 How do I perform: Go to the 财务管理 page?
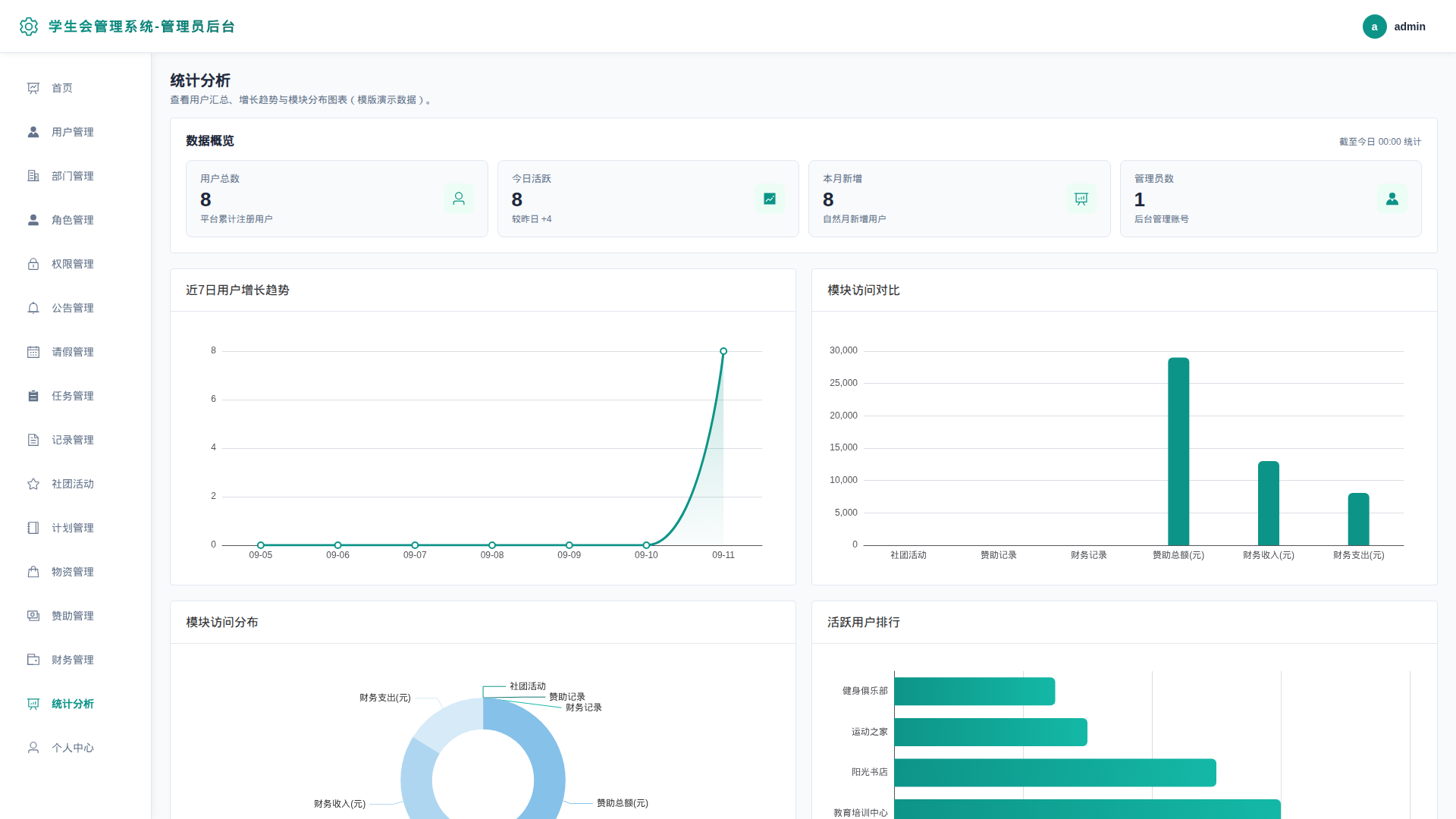coord(76,660)
